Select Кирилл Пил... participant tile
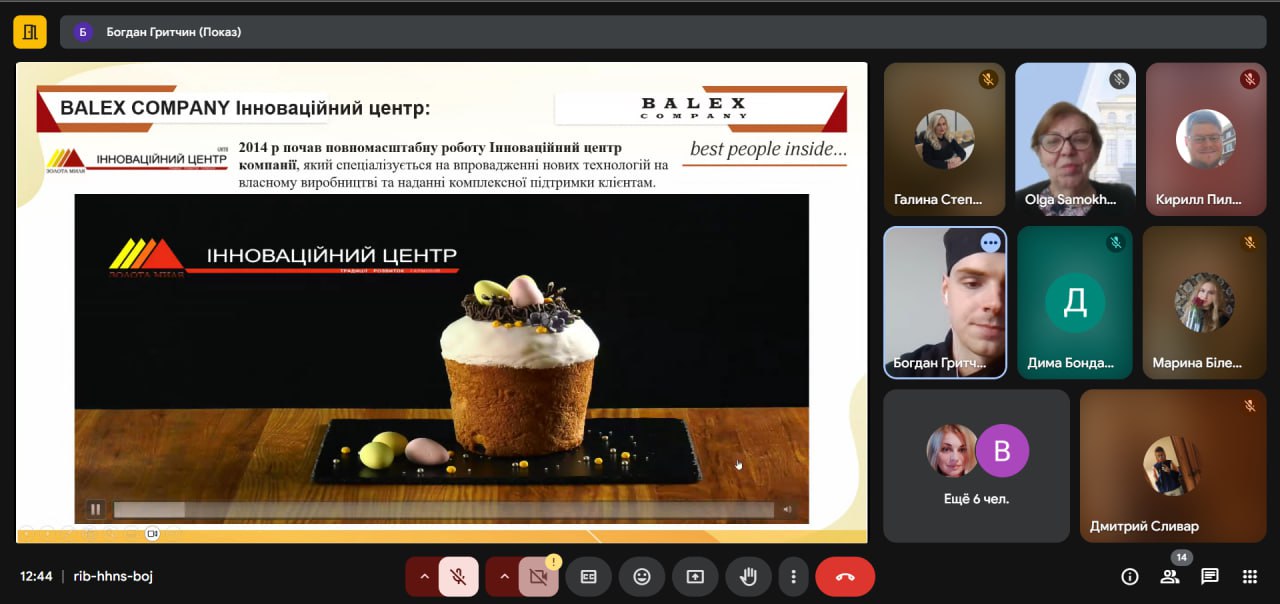This screenshot has width=1280, height=604. [x=1206, y=139]
